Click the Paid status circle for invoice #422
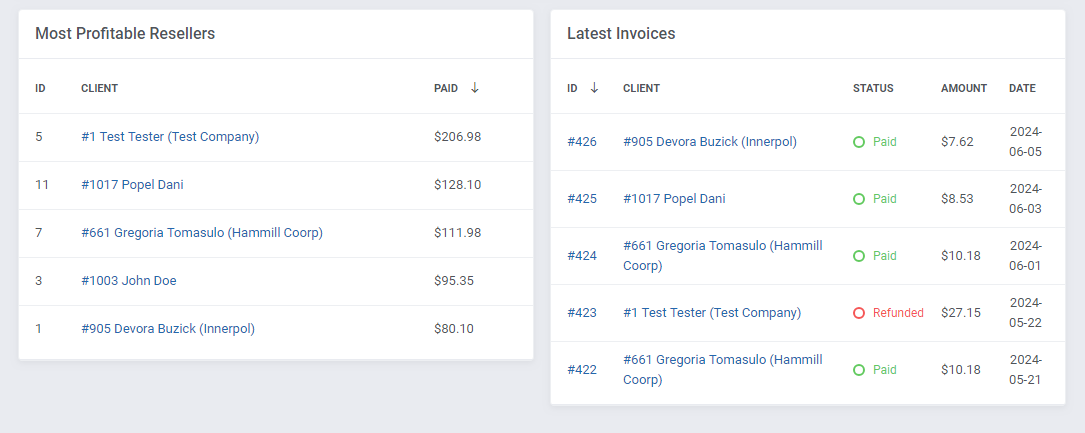1085x433 pixels. (859, 370)
